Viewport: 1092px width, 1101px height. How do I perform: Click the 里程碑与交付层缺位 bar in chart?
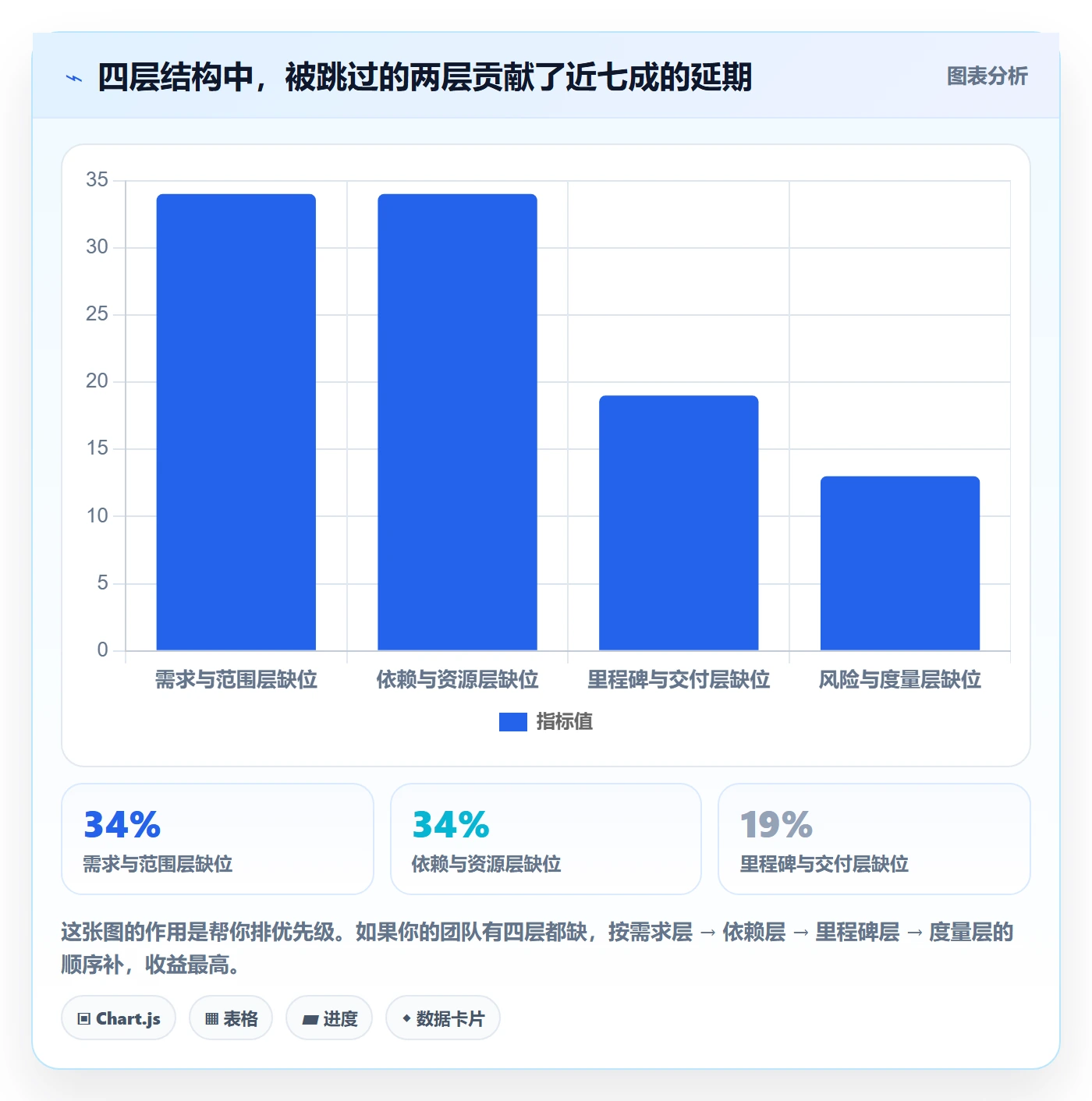click(679, 522)
